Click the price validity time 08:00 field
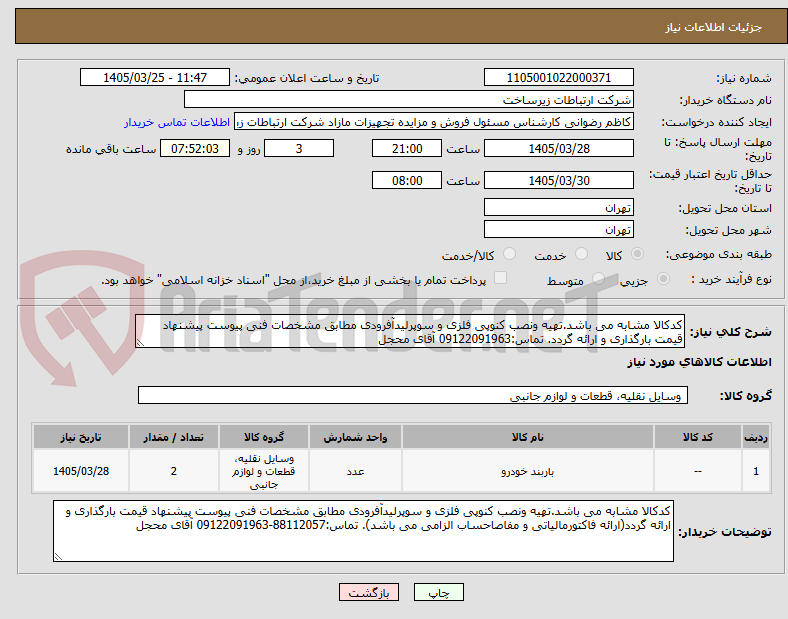788x619 pixels. pyautogui.click(x=407, y=180)
